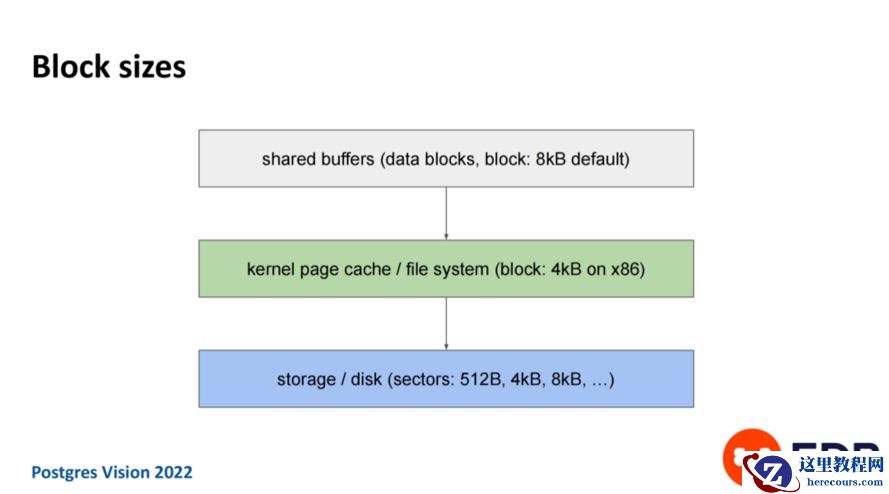Viewport: 889px width, 494px height.
Task: Select the blue storage / disk box
Action: (446, 378)
